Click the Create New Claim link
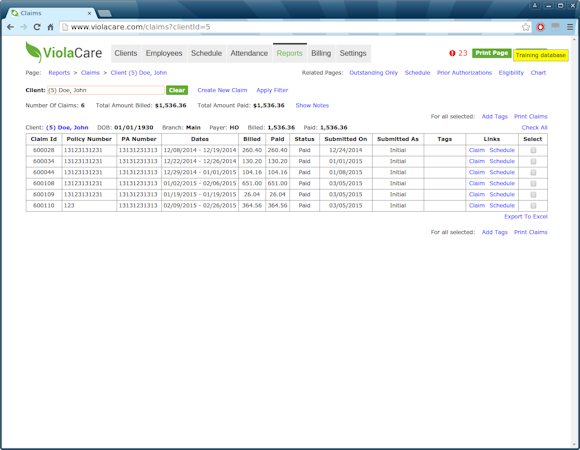The height and width of the screenshot is (450, 580). pyautogui.click(x=222, y=90)
